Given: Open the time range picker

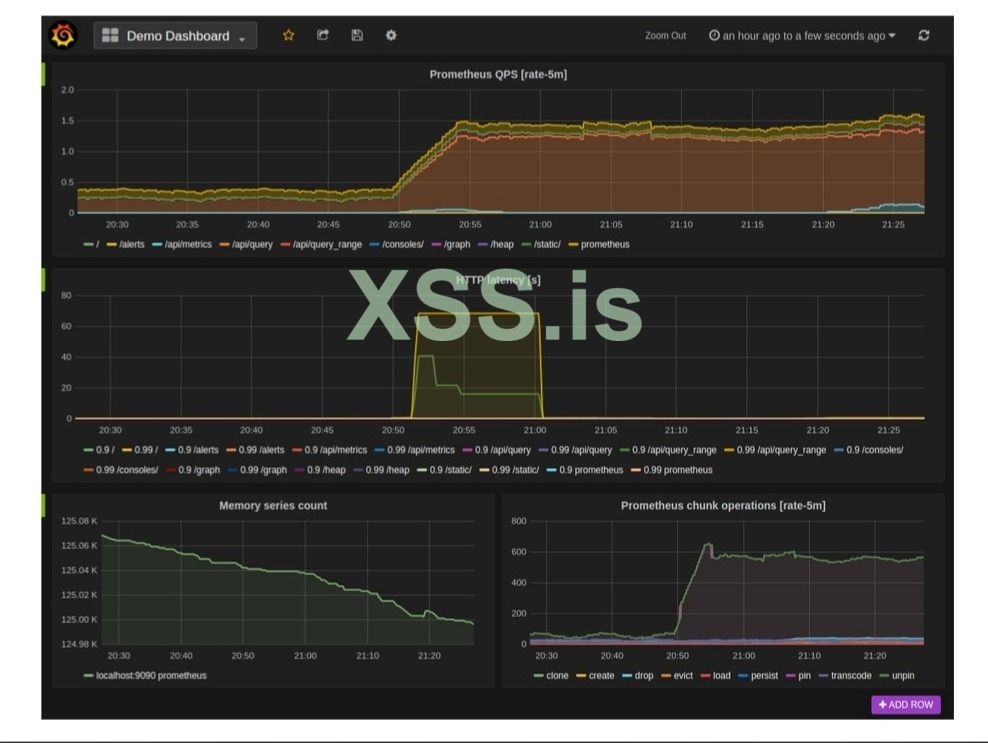Looking at the screenshot, I should coord(802,36).
